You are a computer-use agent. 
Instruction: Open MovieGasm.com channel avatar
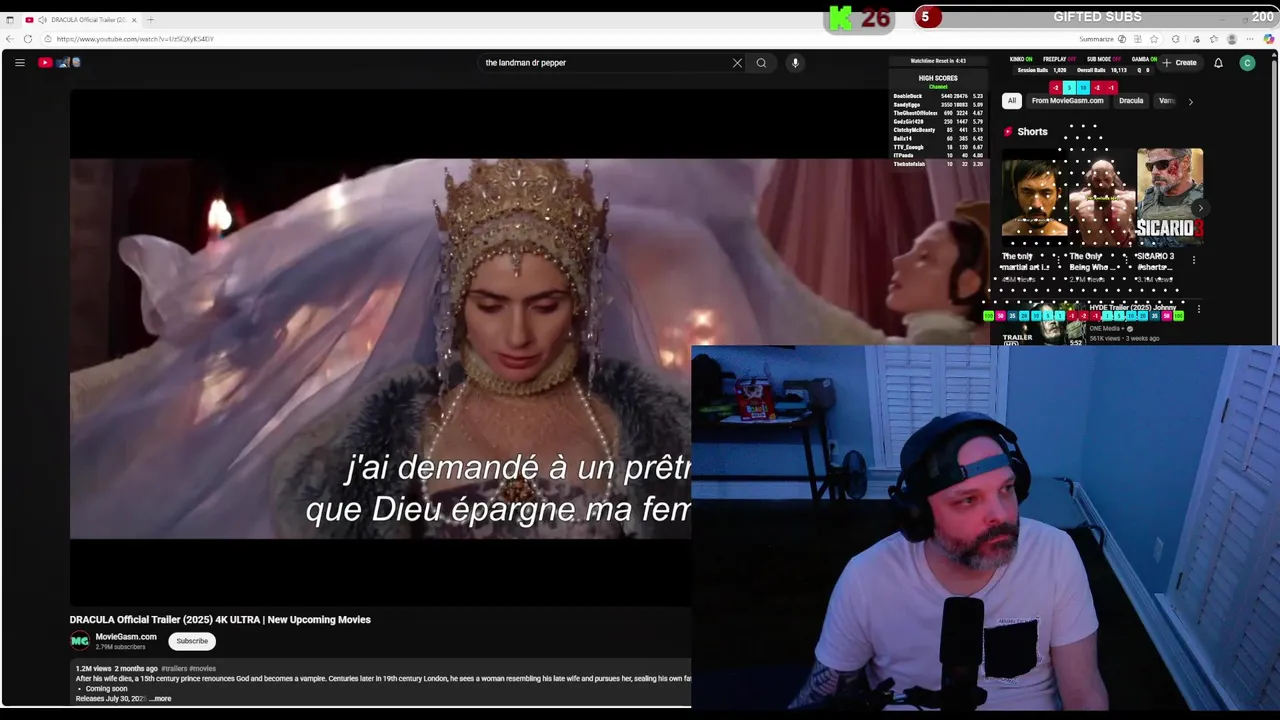click(x=80, y=641)
